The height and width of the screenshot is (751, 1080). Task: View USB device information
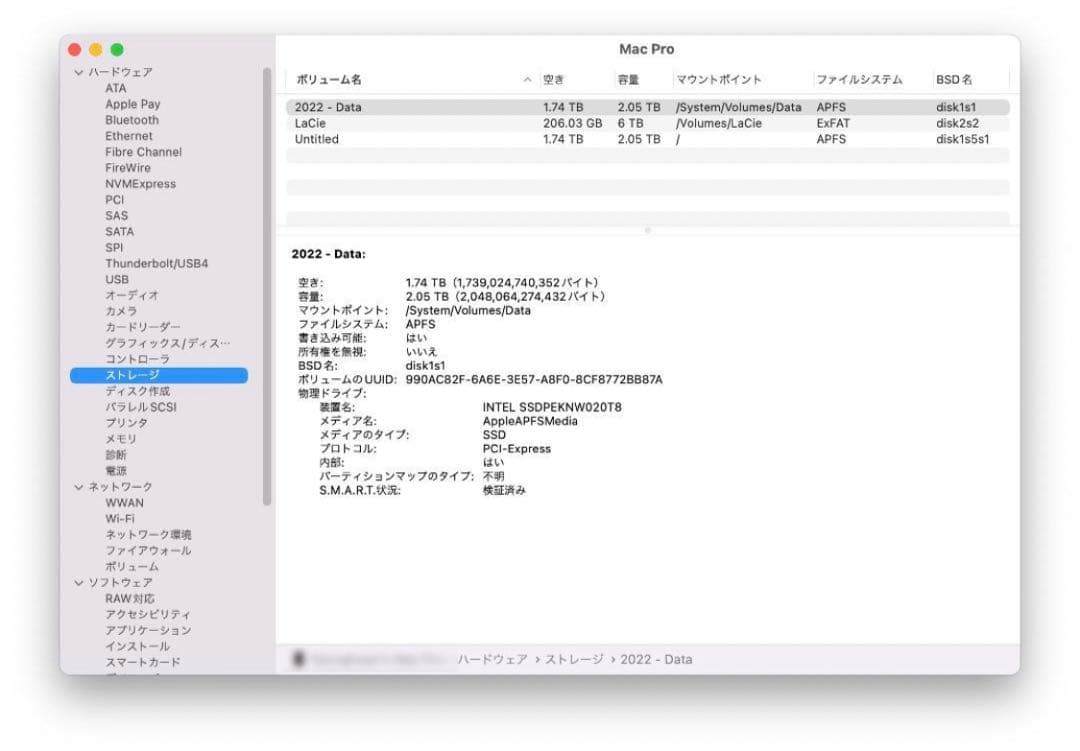(x=117, y=279)
